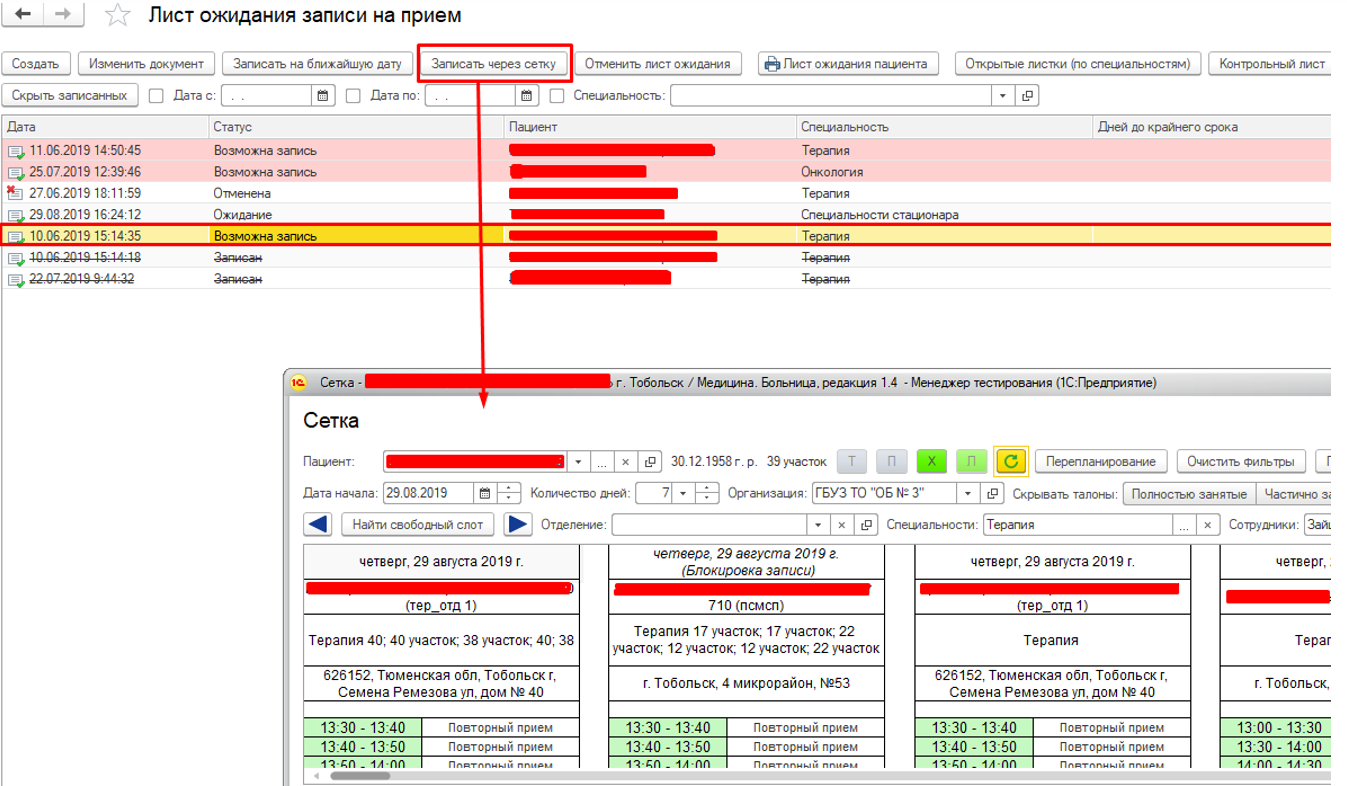
Task: Expand the Специальность dropdown in top filter
Action: (x=1003, y=96)
